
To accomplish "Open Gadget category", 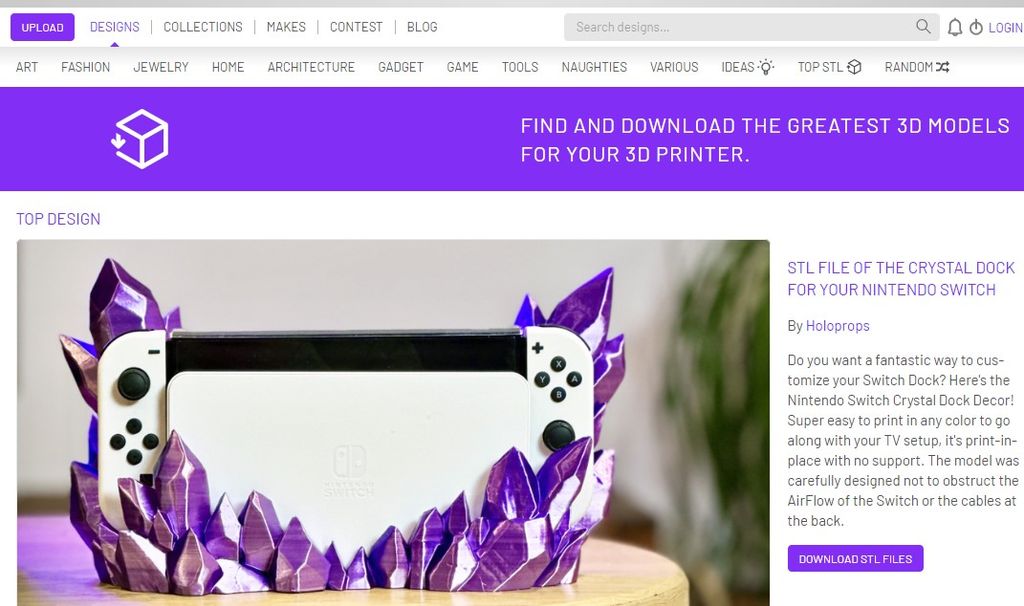I will 400,67.
